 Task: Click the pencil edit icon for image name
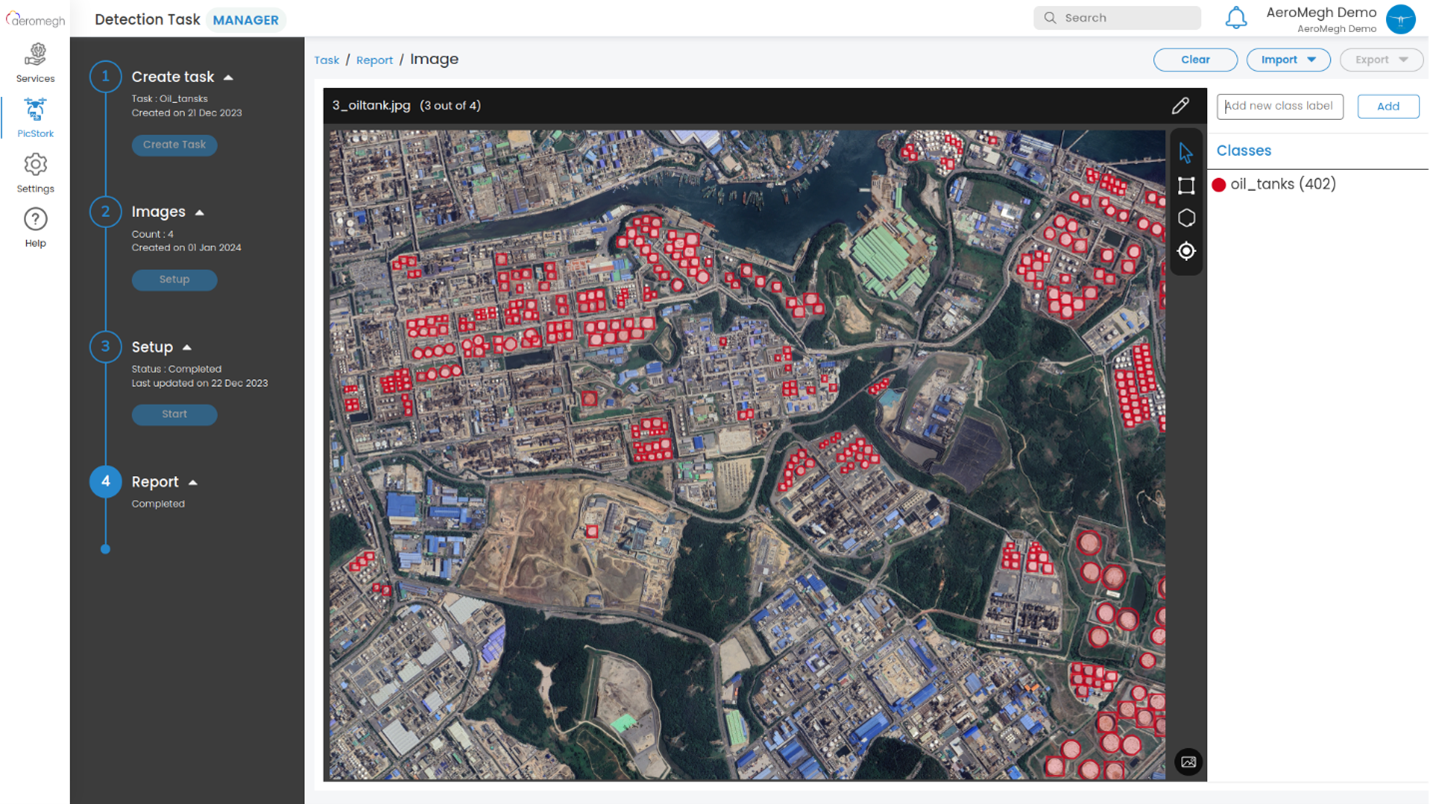1180,105
